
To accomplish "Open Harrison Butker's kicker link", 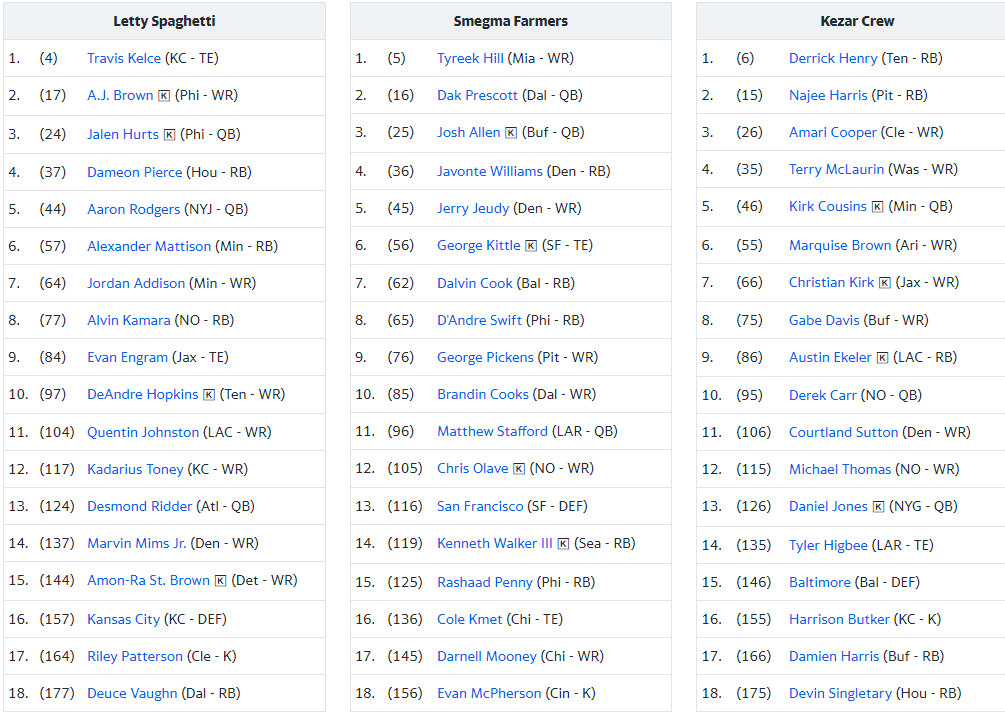I will click(x=839, y=619).
